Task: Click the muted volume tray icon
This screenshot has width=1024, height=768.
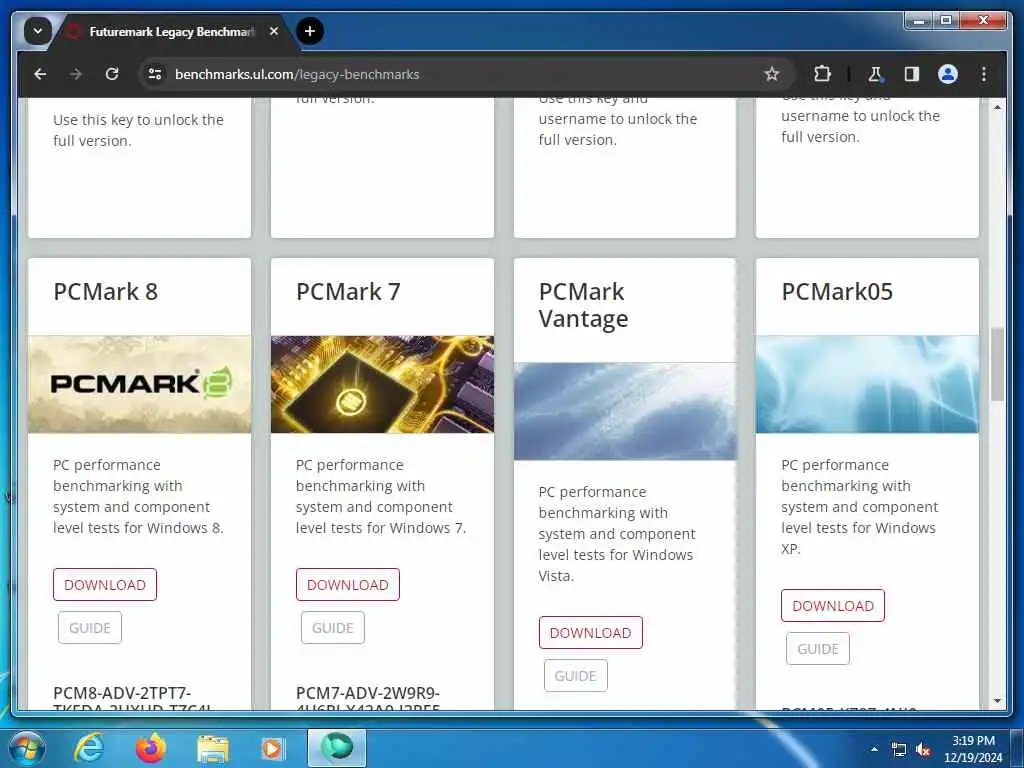Action: click(923, 750)
